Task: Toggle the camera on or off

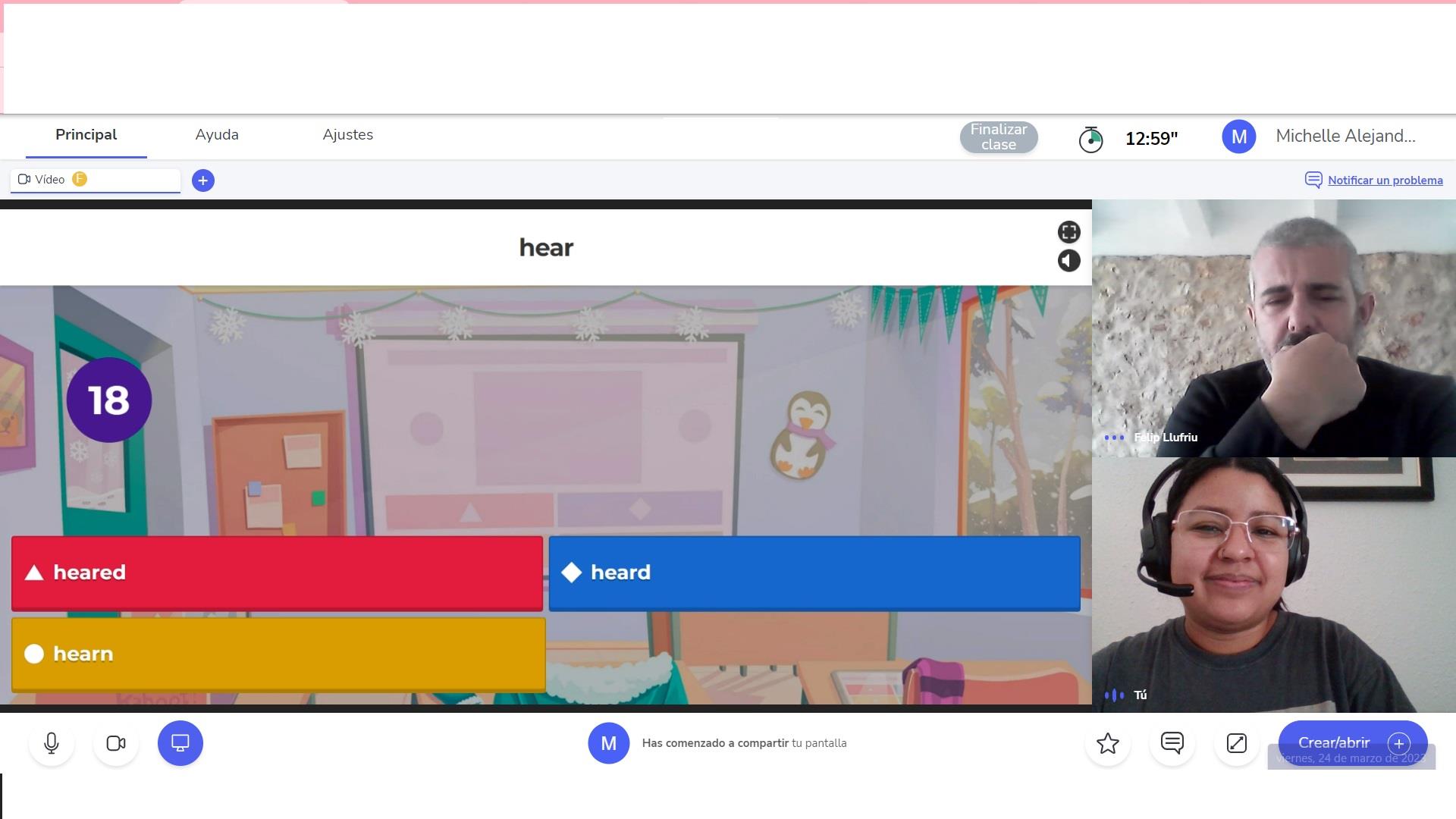Action: (116, 743)
